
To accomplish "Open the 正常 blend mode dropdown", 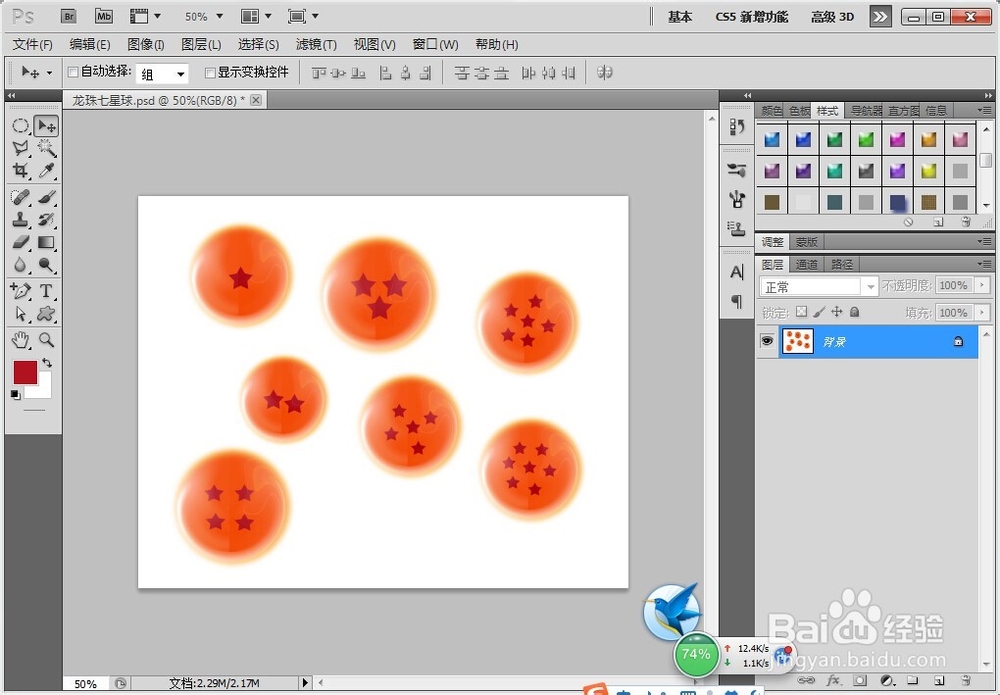I will click(x=820, y=286).
